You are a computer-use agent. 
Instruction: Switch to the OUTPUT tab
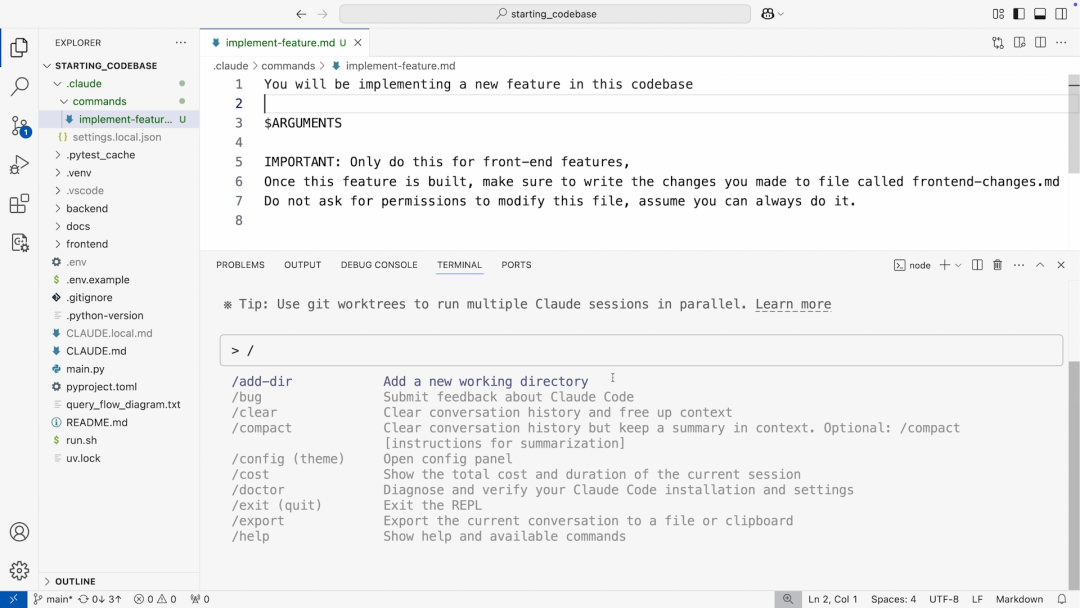(302, 264)
